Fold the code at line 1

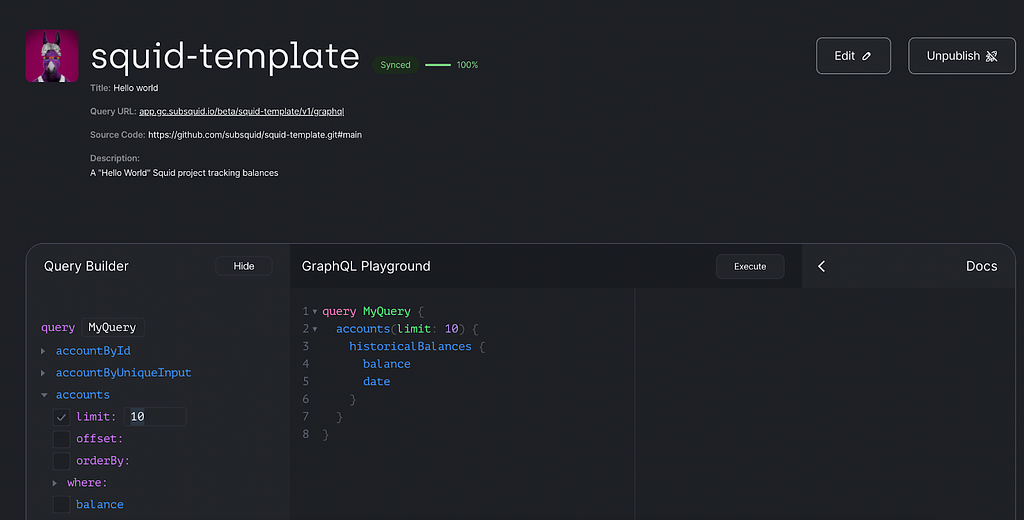pos(315,312)
